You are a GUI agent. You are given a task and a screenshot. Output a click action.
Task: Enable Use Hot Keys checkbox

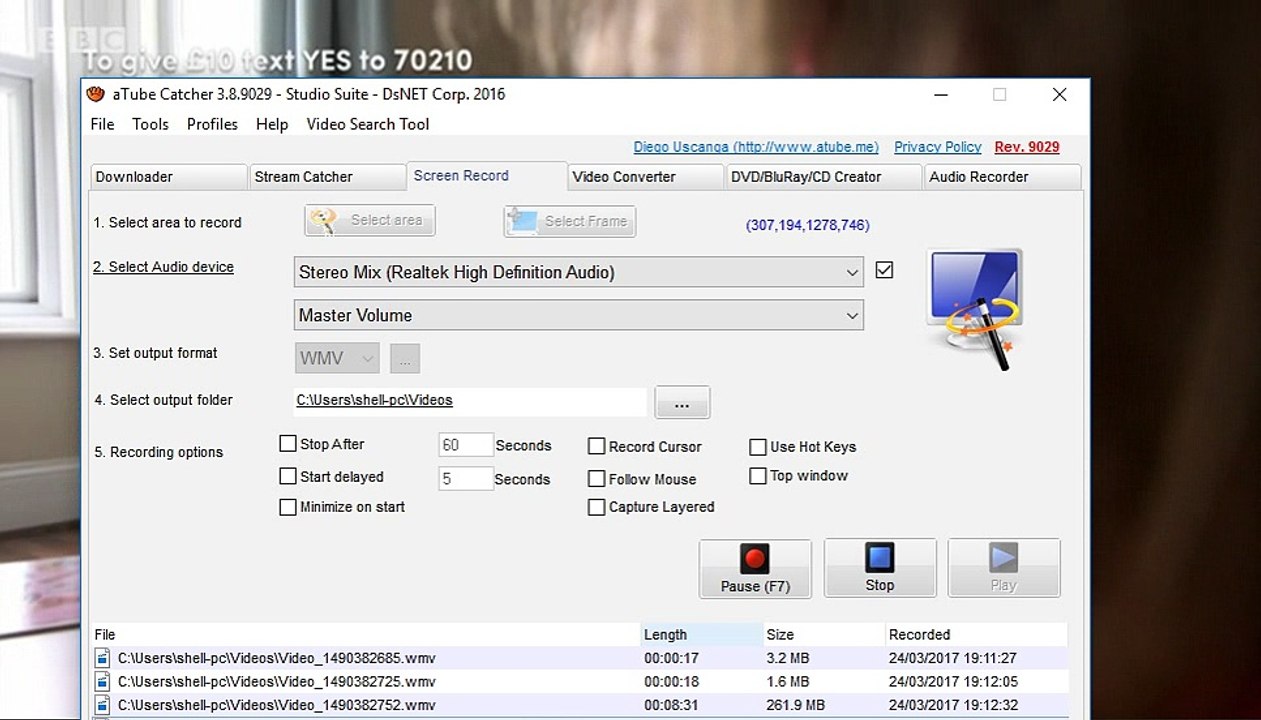point(758,447)
